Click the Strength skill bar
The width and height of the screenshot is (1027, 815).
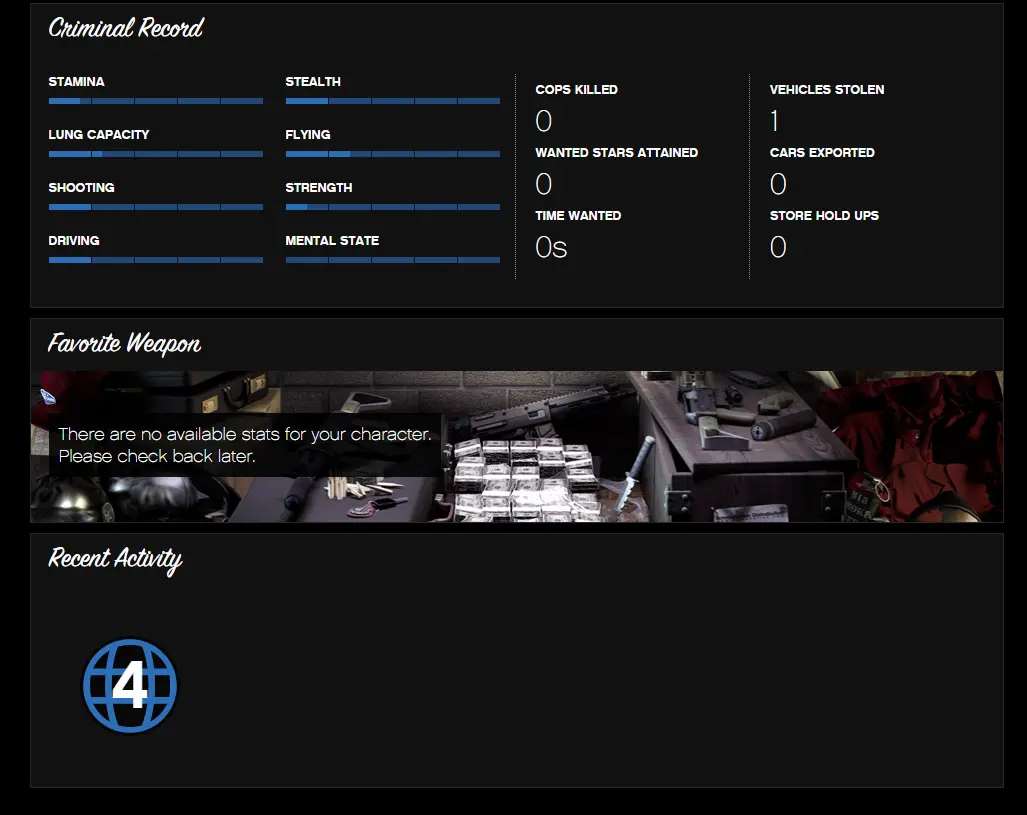(393, 207)
